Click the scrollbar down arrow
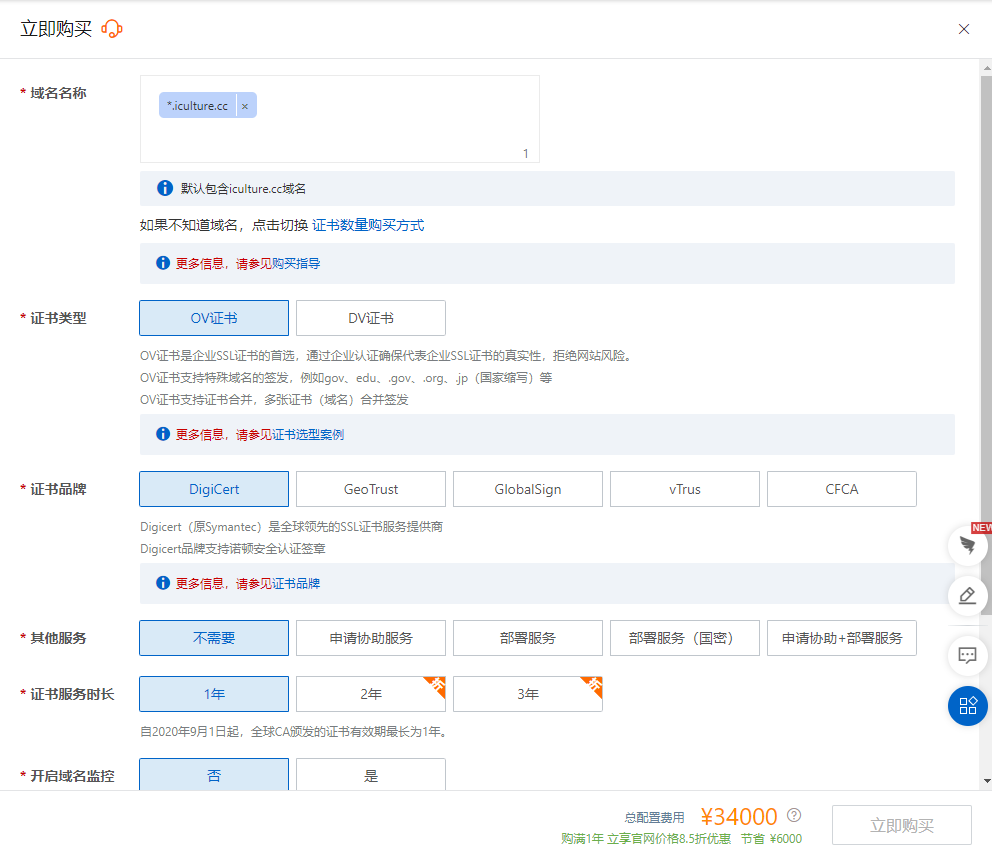992x848 pixels. click(x=986, y=781)
